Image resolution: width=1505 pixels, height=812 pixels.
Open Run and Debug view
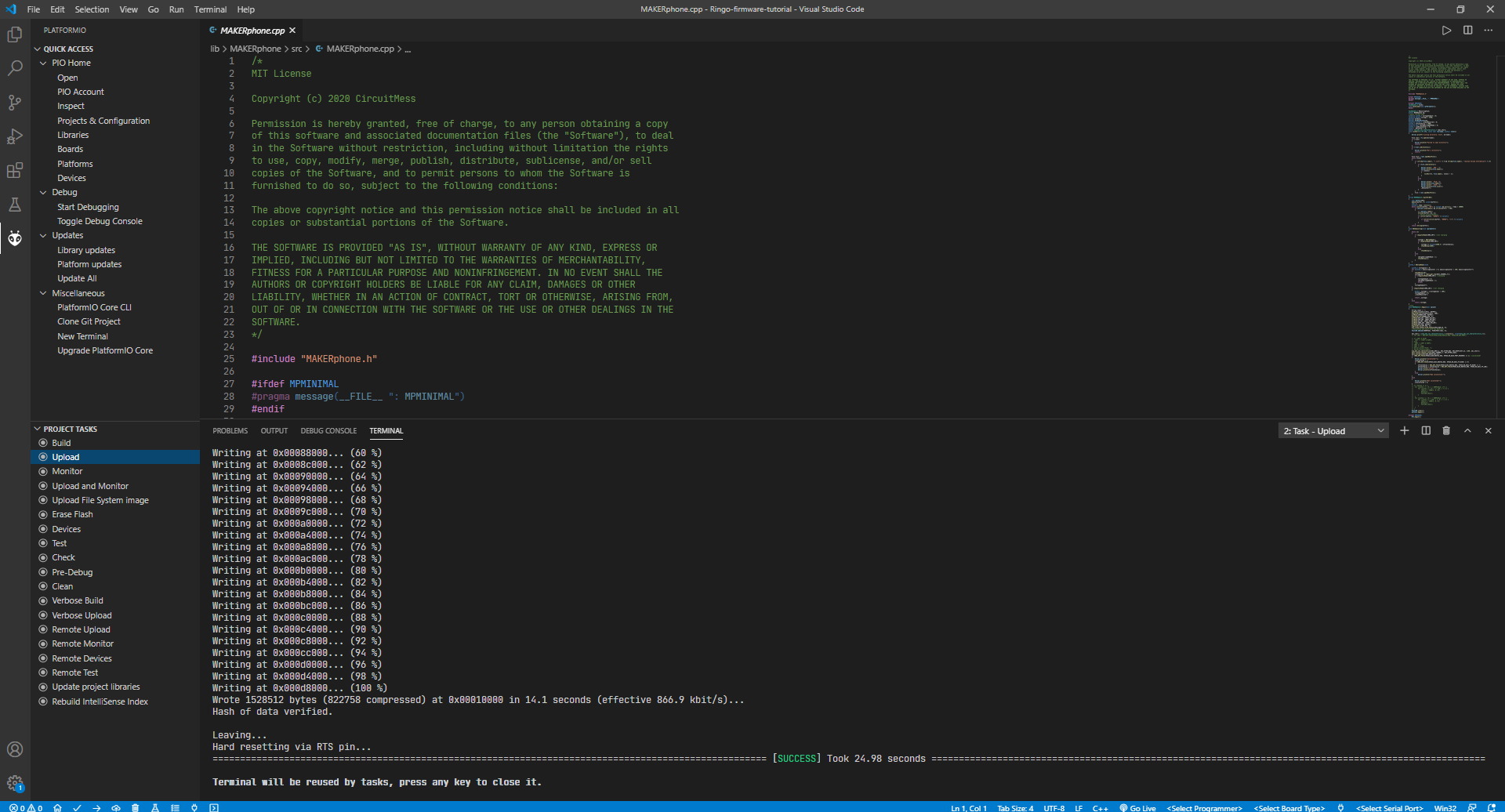15,136
